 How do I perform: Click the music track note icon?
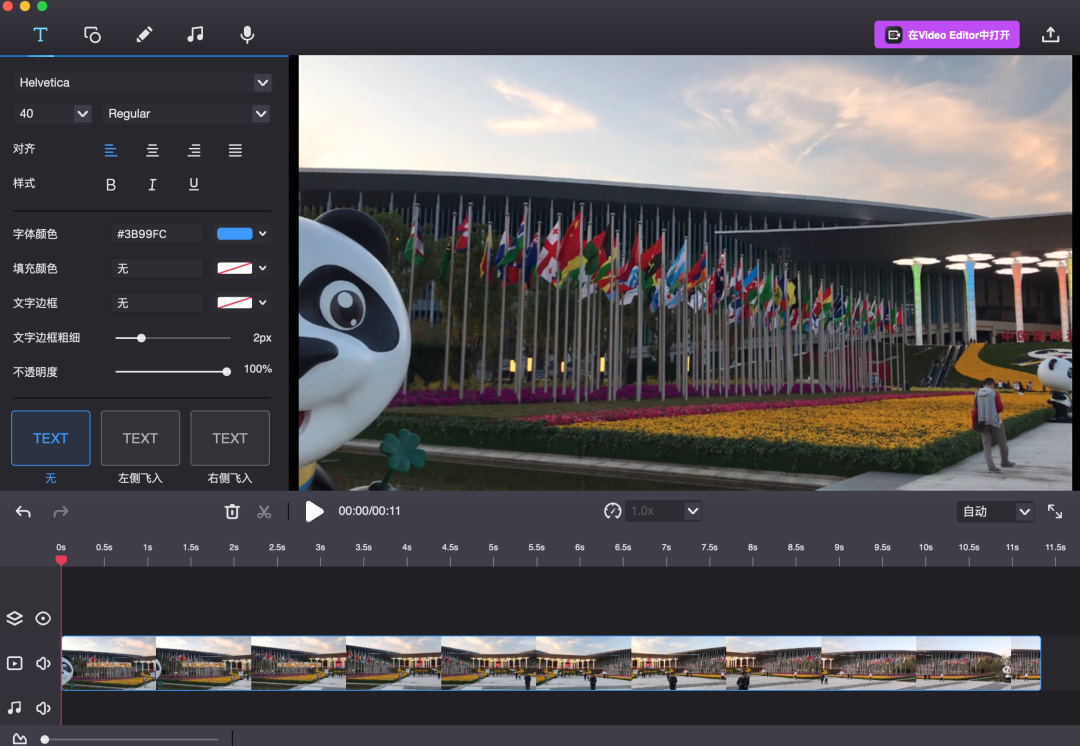click(14, 708)
